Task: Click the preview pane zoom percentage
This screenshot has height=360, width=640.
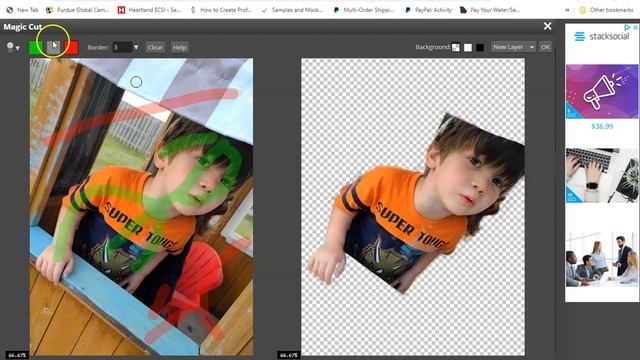Action: 289,355
